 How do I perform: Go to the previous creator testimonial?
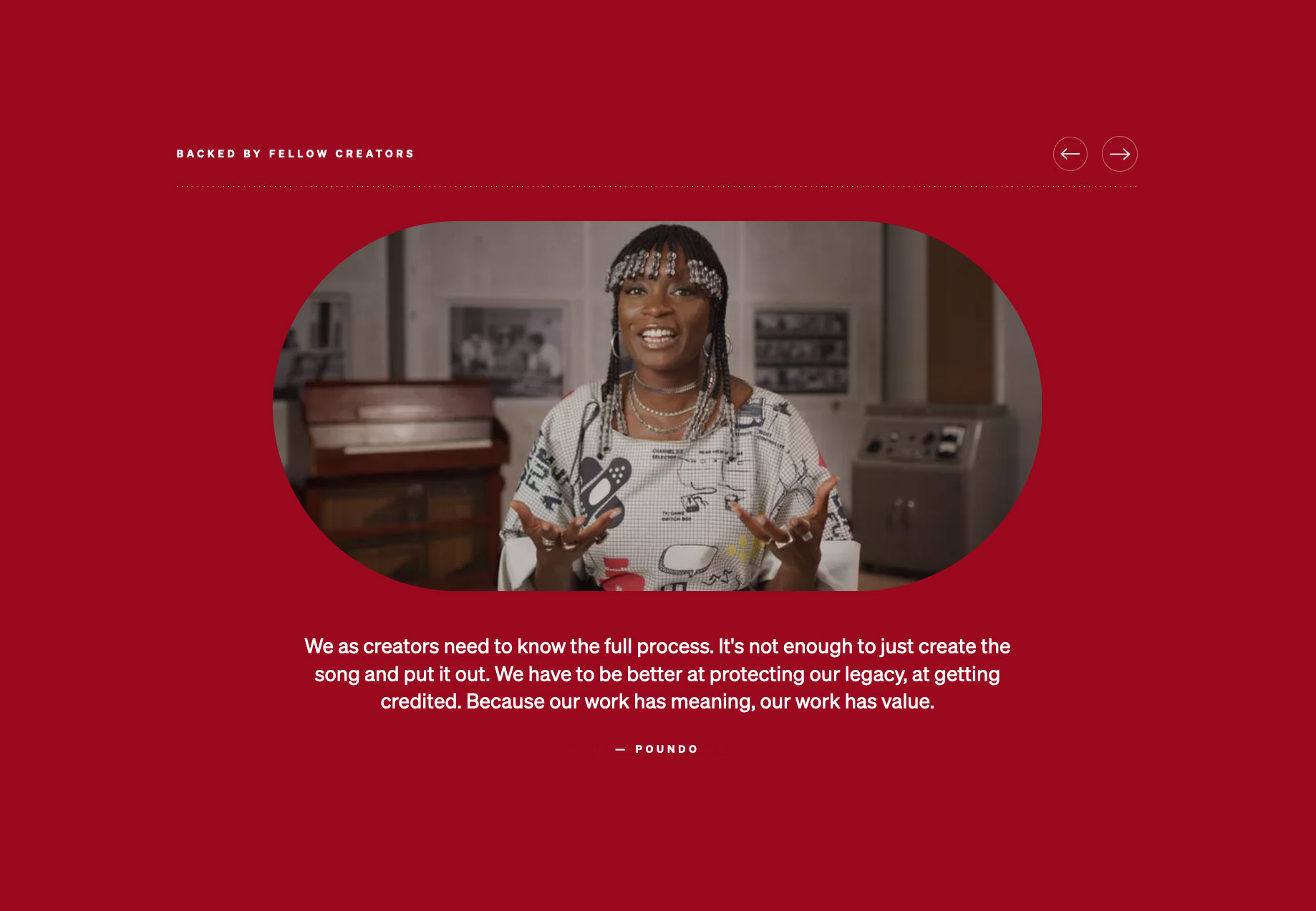[x=1070, y=154]
